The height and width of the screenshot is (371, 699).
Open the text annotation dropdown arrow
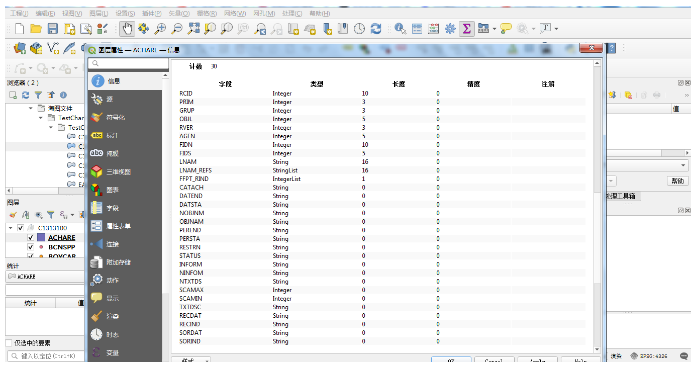click(556, 29)
